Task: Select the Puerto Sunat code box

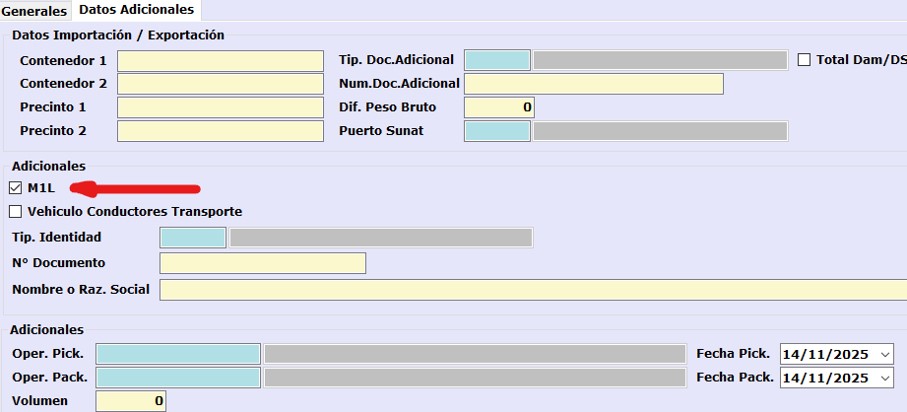Action: (497, 131)
